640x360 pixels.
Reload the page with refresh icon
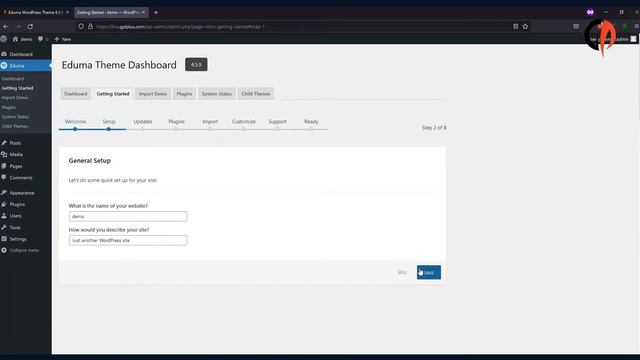click(x=30, y=27)
